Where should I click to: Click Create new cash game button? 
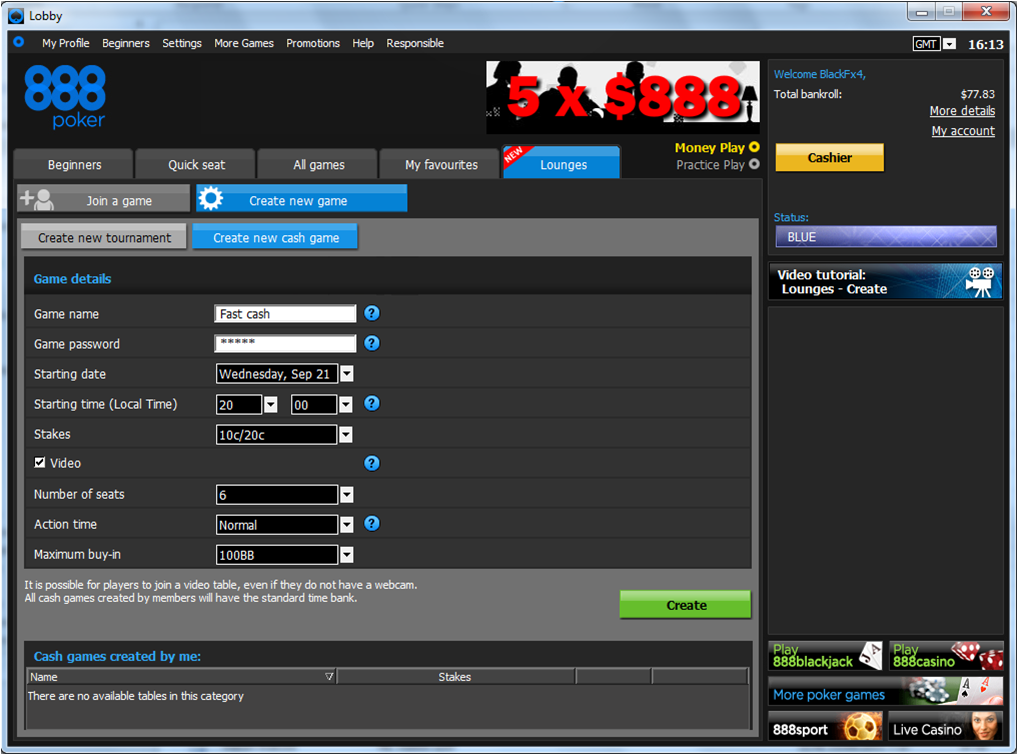coord(275,238)
